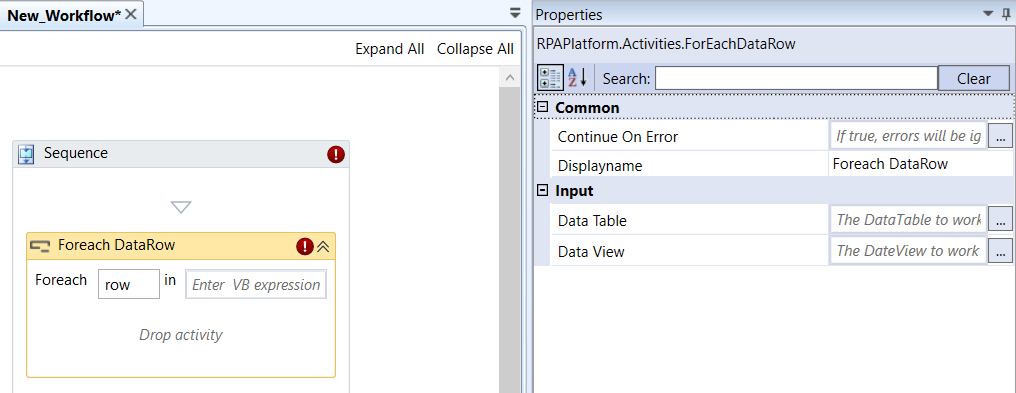Open expression editor for Continue On Error

tap(1000, 136)
